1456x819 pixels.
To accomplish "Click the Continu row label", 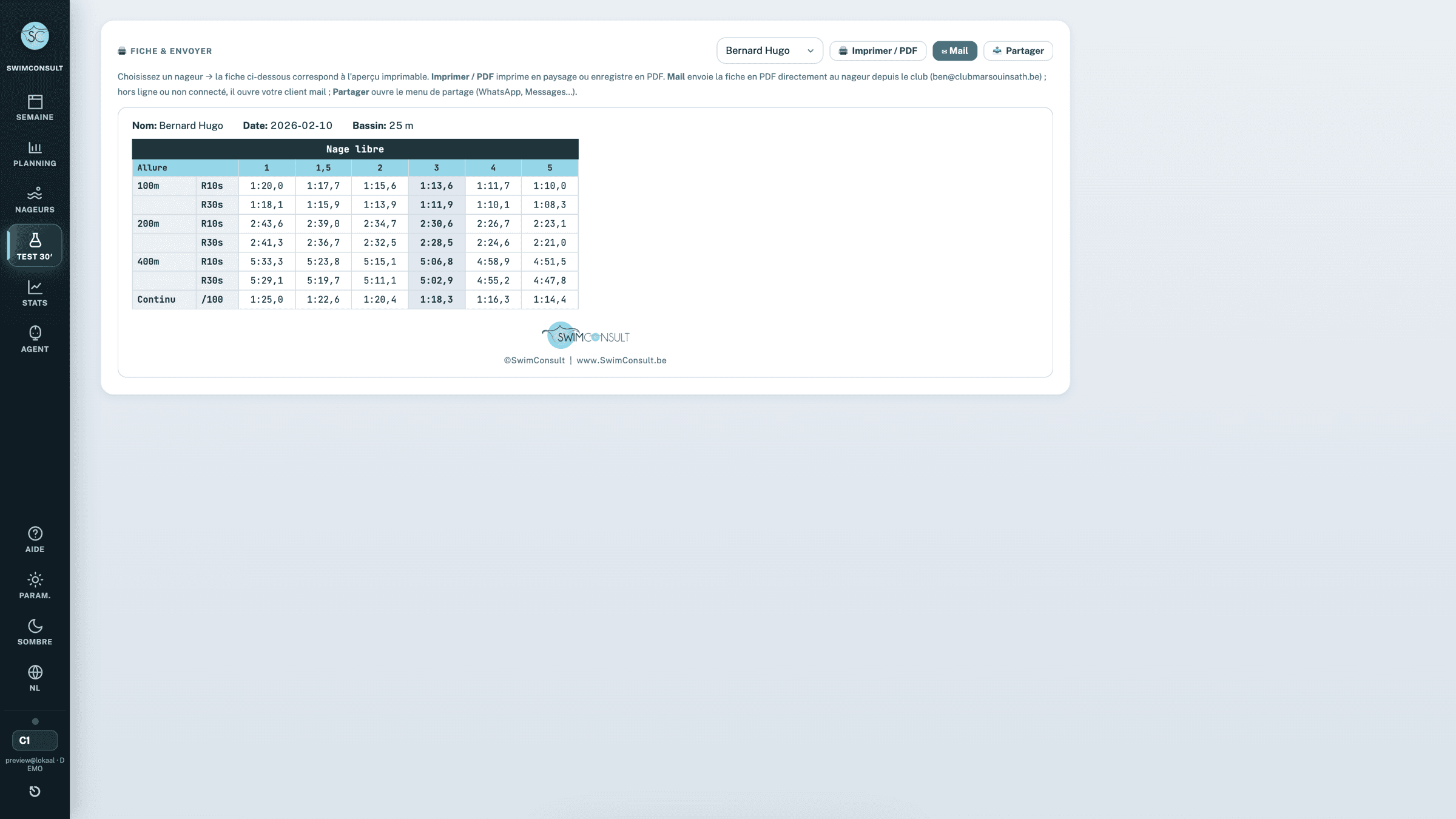I will (x=164, y=300).
